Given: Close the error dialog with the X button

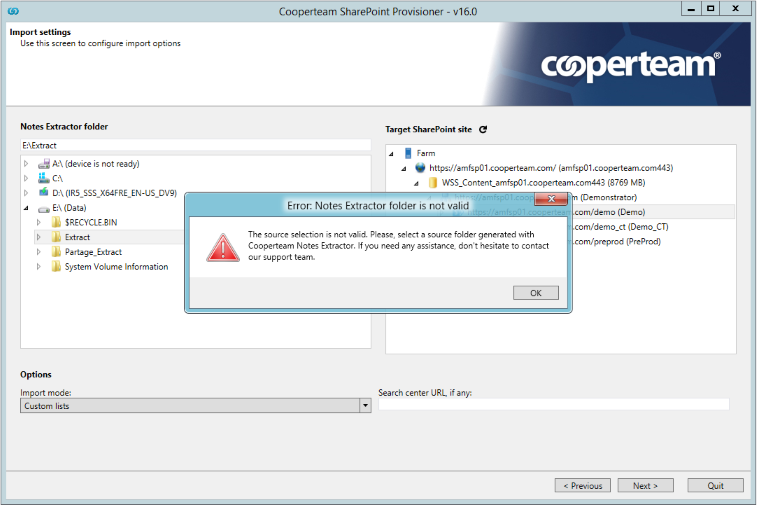Looking at the screenshot, I should [x=551, y=198].
